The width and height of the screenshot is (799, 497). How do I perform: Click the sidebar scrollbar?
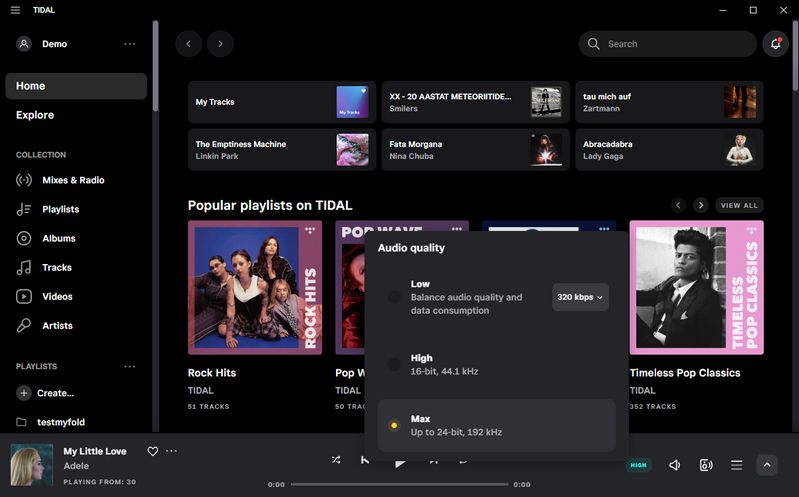(155, 66)
